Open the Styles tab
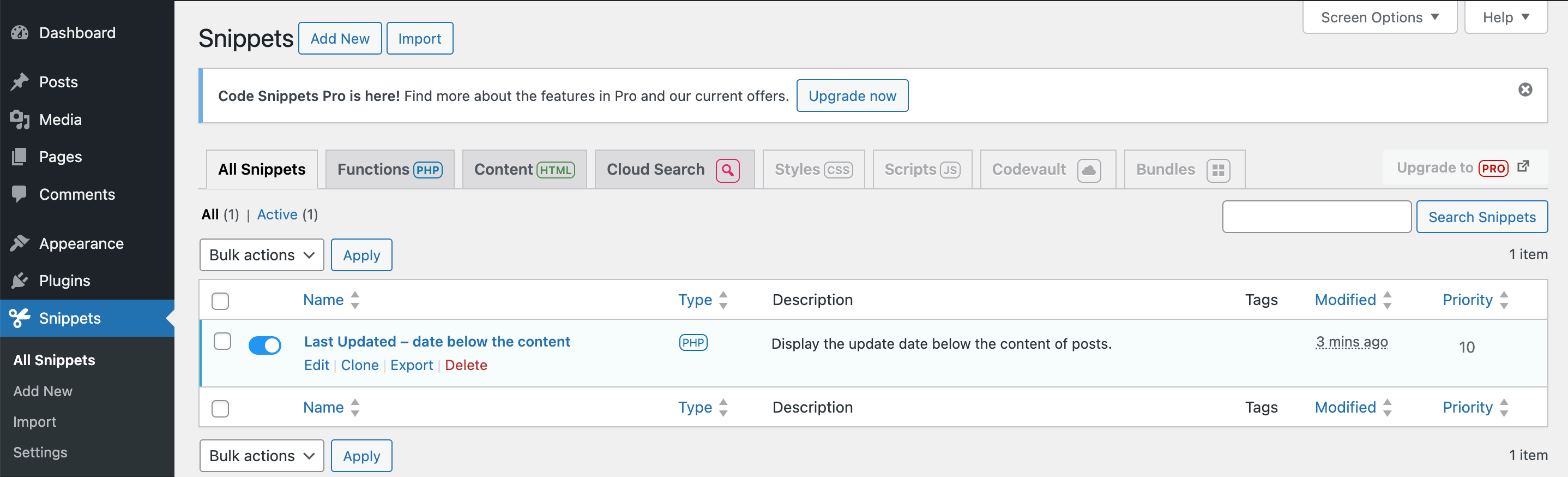Image resolution: width=1568 pixels, height=477 pixels. (x=814, y=169)
